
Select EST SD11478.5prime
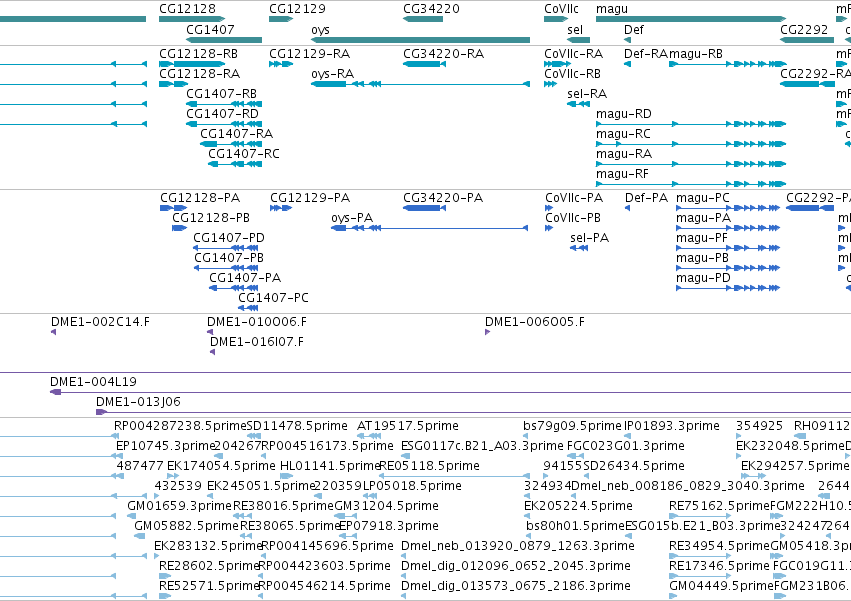pyautogui.click(x=297, y=426)
